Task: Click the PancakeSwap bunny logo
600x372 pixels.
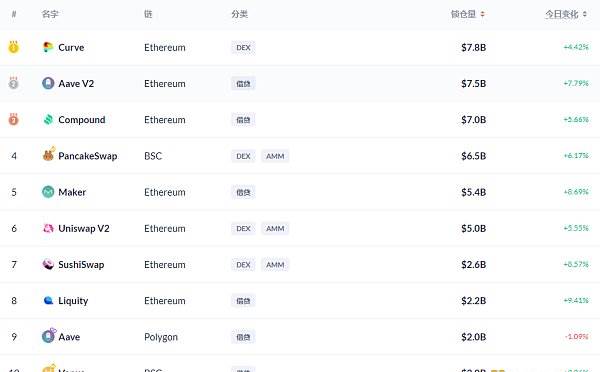Action: (49, 154)
